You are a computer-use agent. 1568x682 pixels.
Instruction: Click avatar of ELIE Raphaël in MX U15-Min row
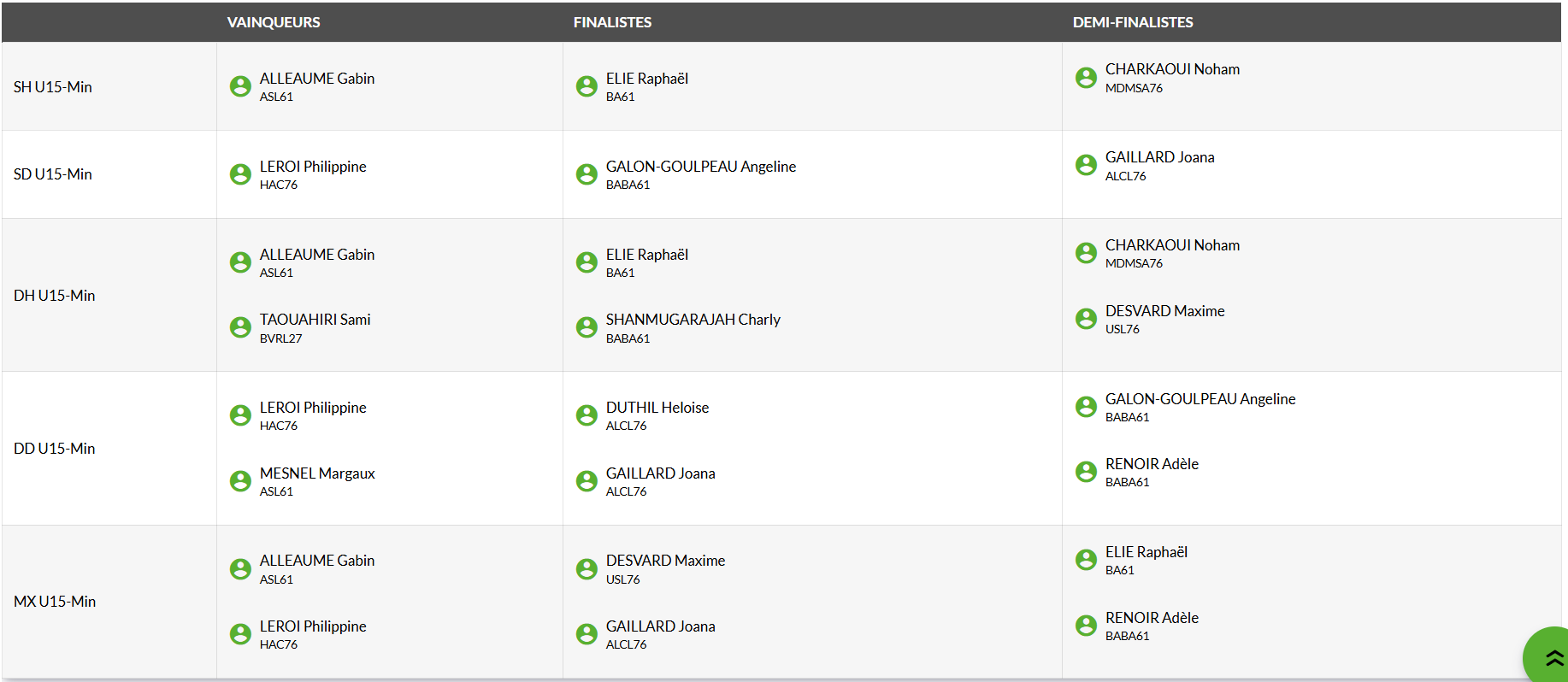pos(1086,560)
